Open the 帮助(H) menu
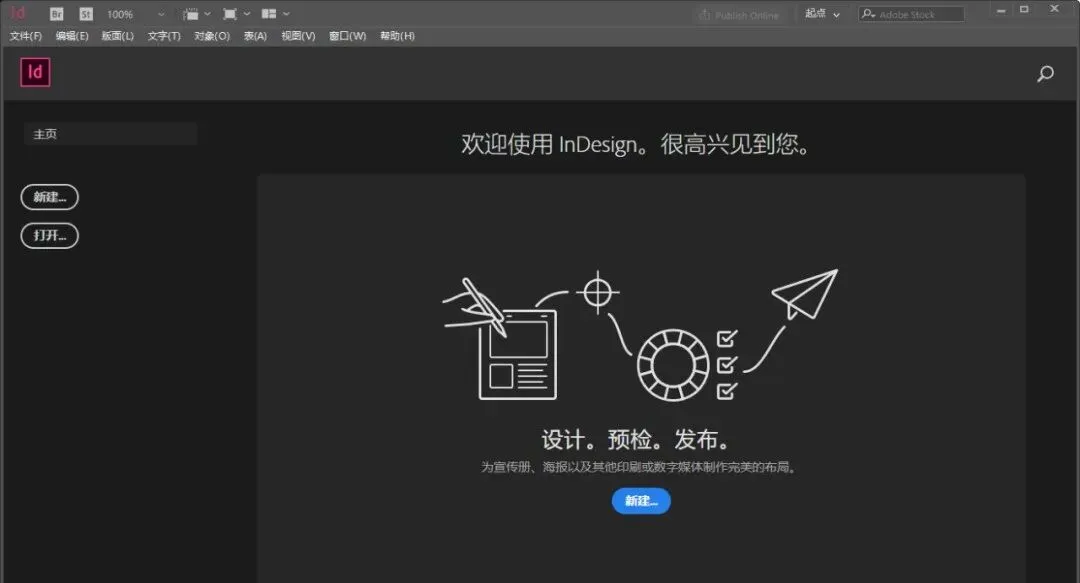Image resolution: width=1080 pixels, height=583 pixels. point(397,36)
